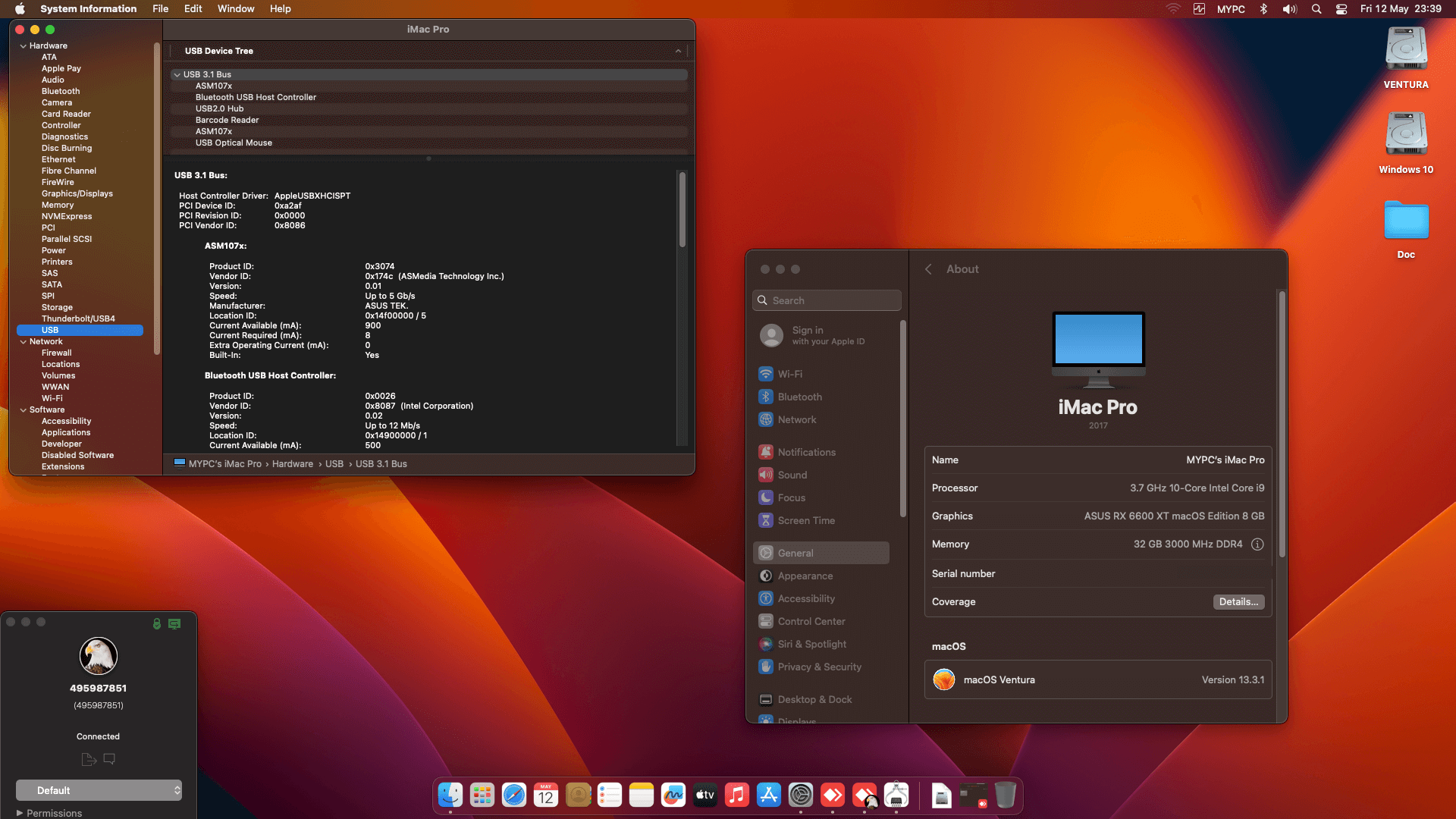Screen dimensions: 1456x819
Task: Click the Search field in System Settings
Action: pyautogui.click(x=827, y=300)
